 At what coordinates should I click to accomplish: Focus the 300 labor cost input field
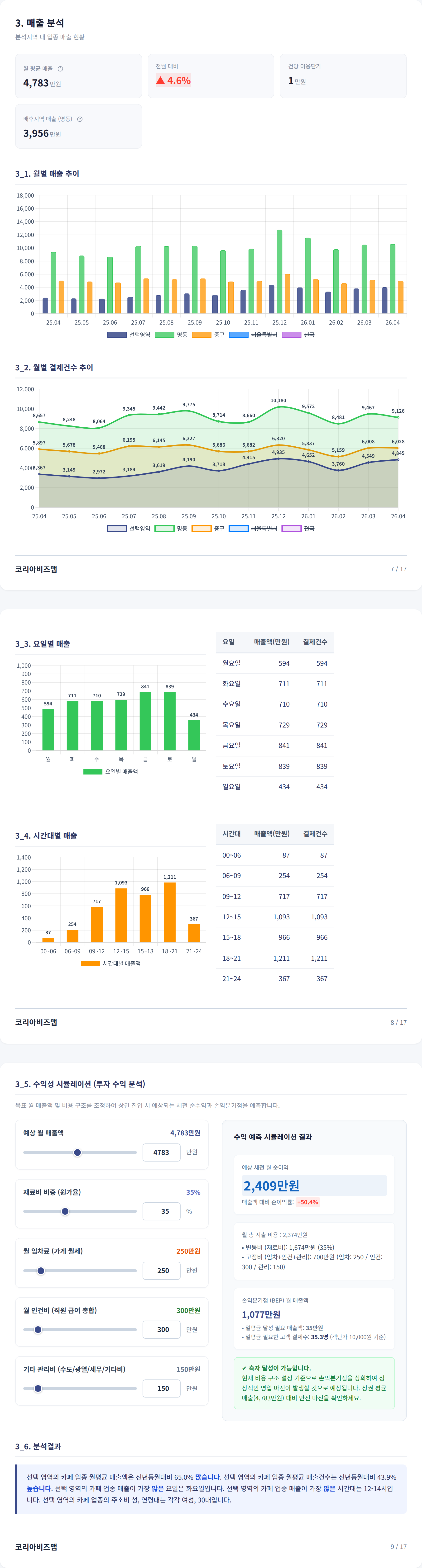click(x=161, y=1329)
